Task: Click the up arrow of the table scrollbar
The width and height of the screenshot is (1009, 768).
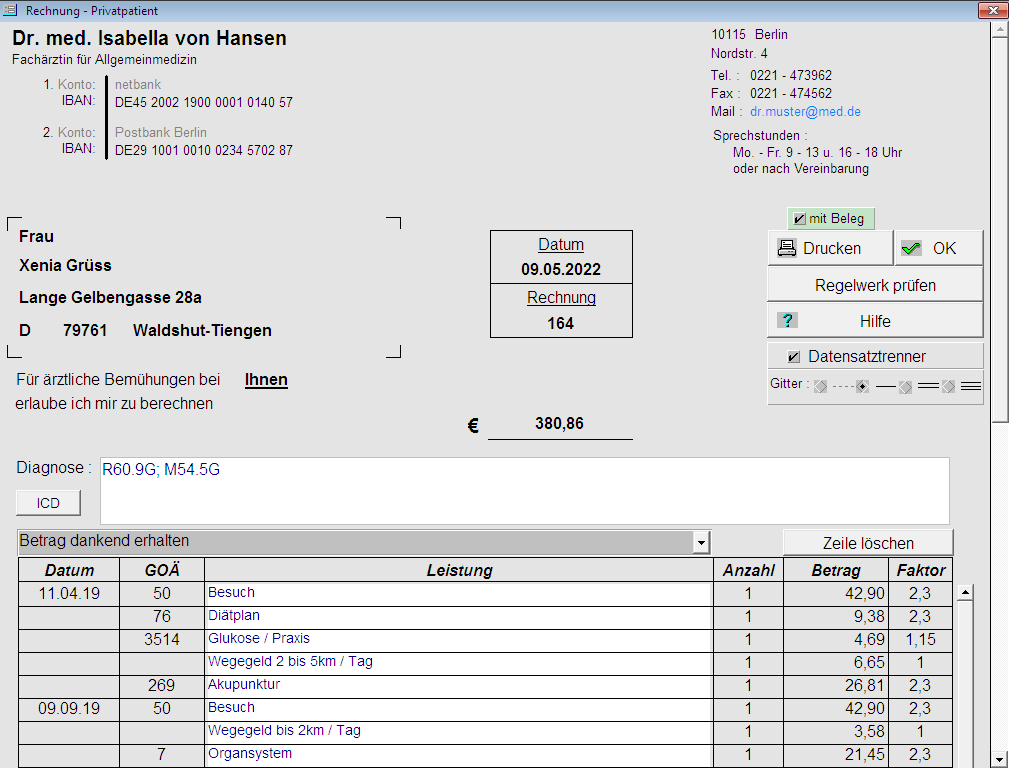Action: pos(965,593)
